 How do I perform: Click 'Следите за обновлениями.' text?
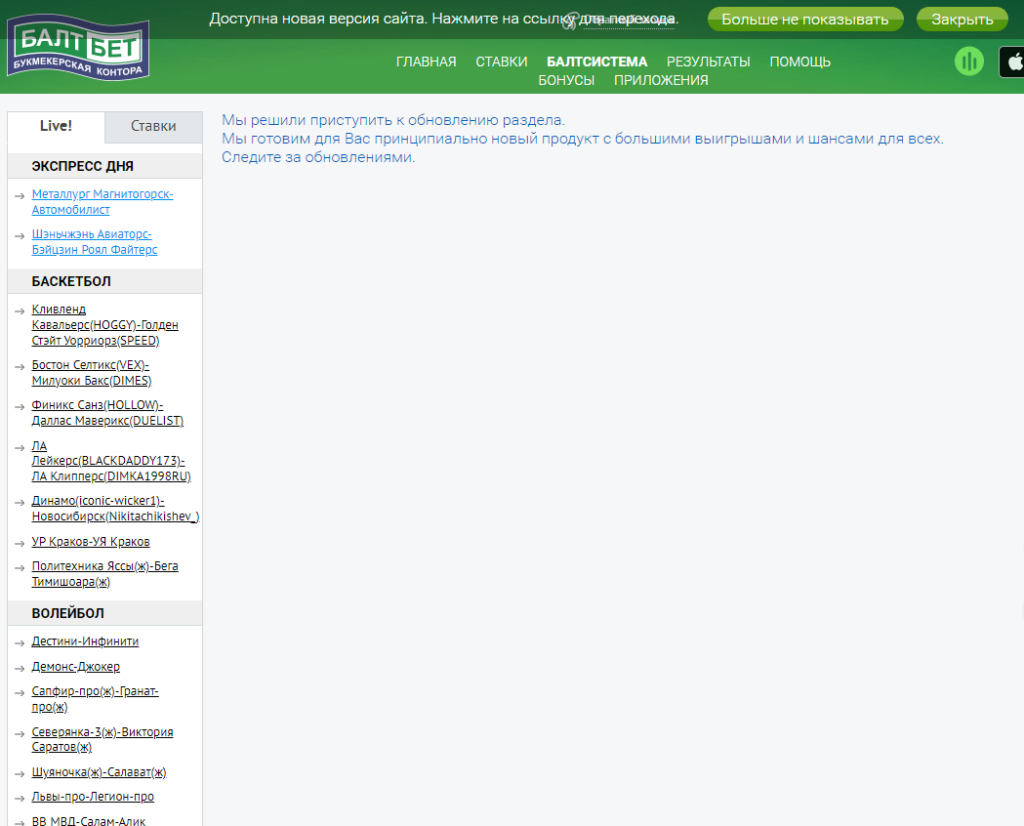[x=318, y=157]
